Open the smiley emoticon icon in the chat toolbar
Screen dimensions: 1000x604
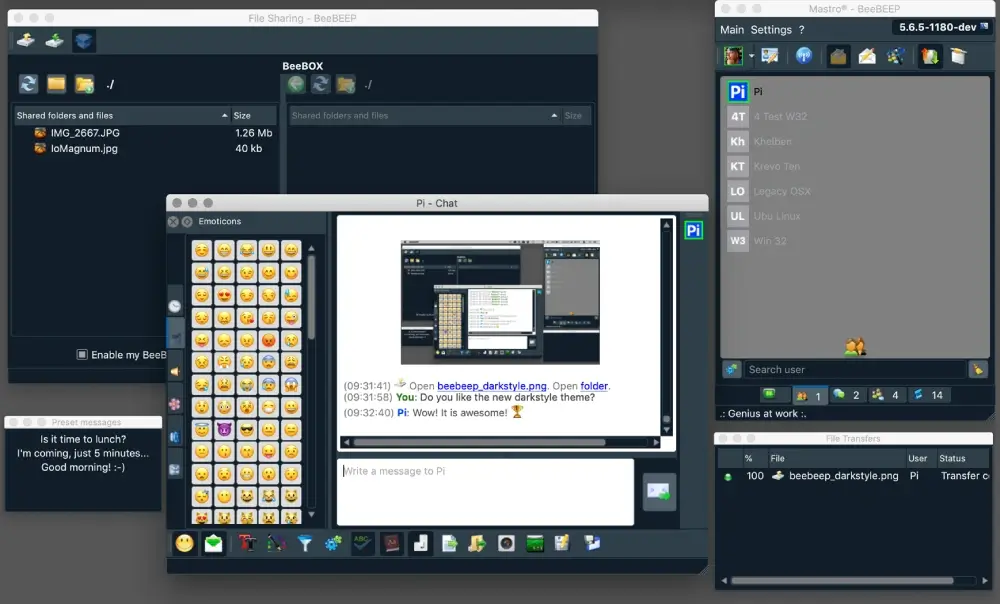coord(185,543)
